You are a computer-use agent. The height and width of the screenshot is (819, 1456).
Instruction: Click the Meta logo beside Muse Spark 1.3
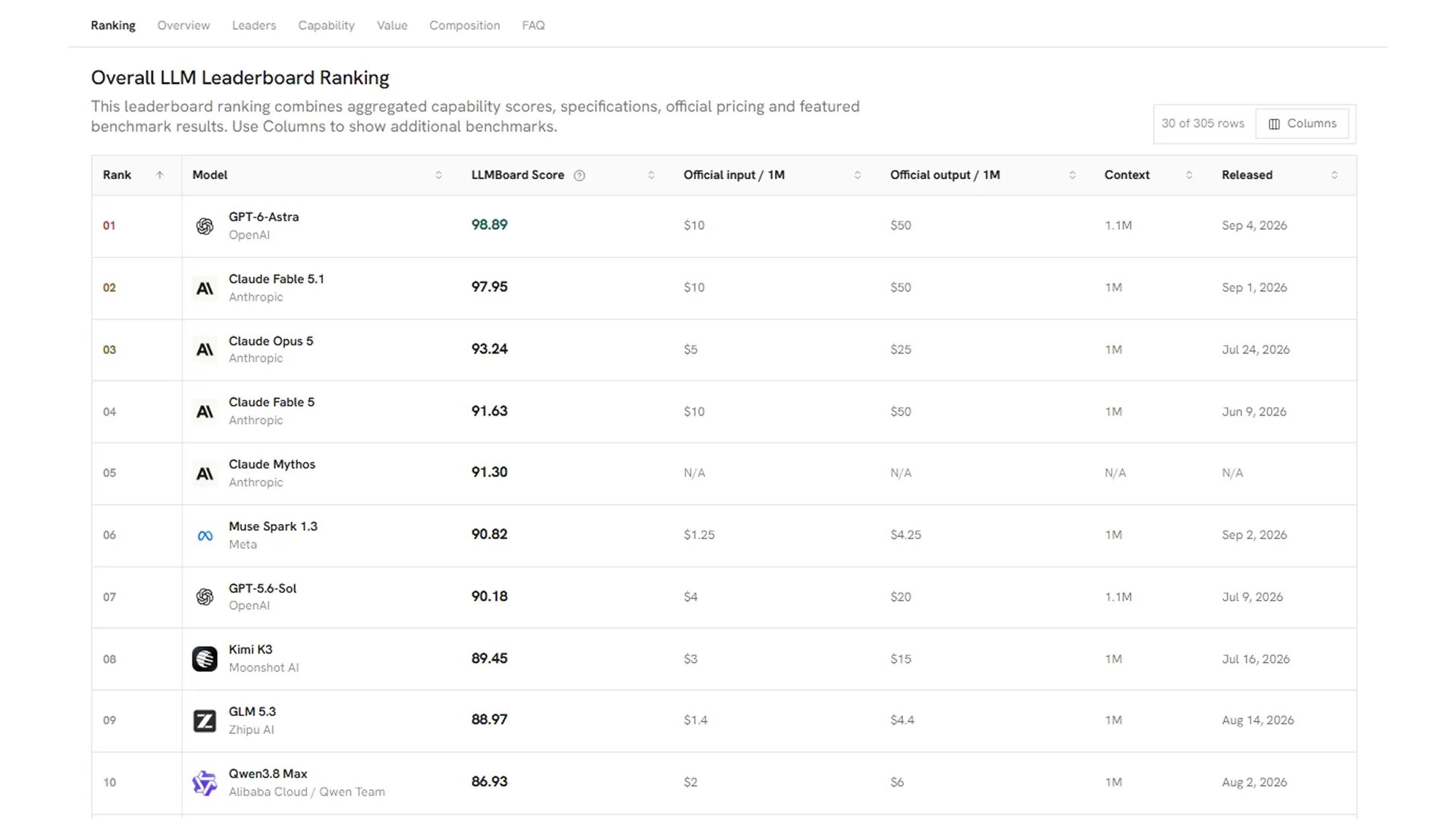point(205,536)
